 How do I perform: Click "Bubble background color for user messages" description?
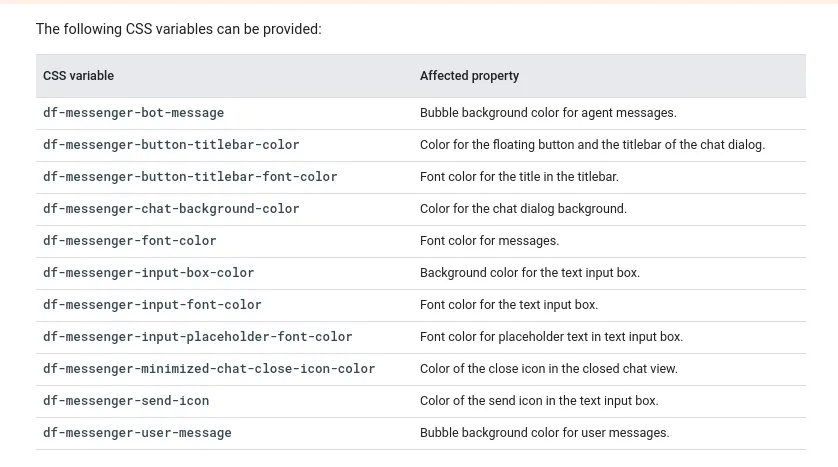[544, 433]
